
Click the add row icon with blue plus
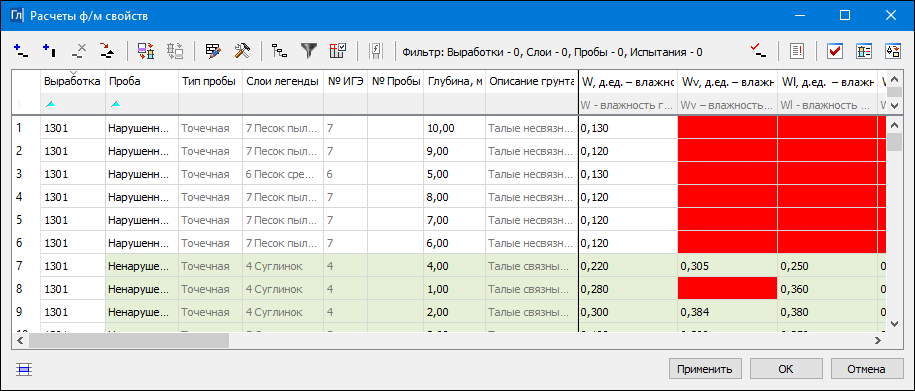click(20, 51)
